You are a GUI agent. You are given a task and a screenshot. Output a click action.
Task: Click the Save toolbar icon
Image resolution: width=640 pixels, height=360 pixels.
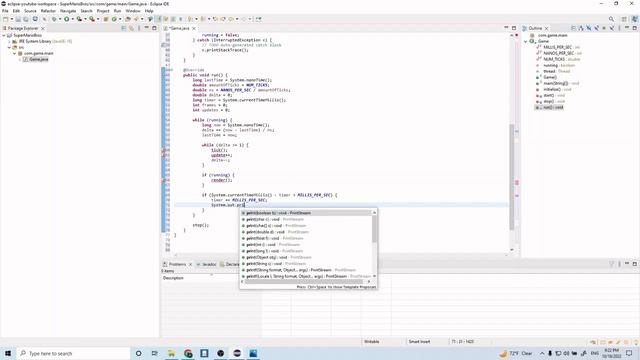pyautogui.click(x=18, y=19)
